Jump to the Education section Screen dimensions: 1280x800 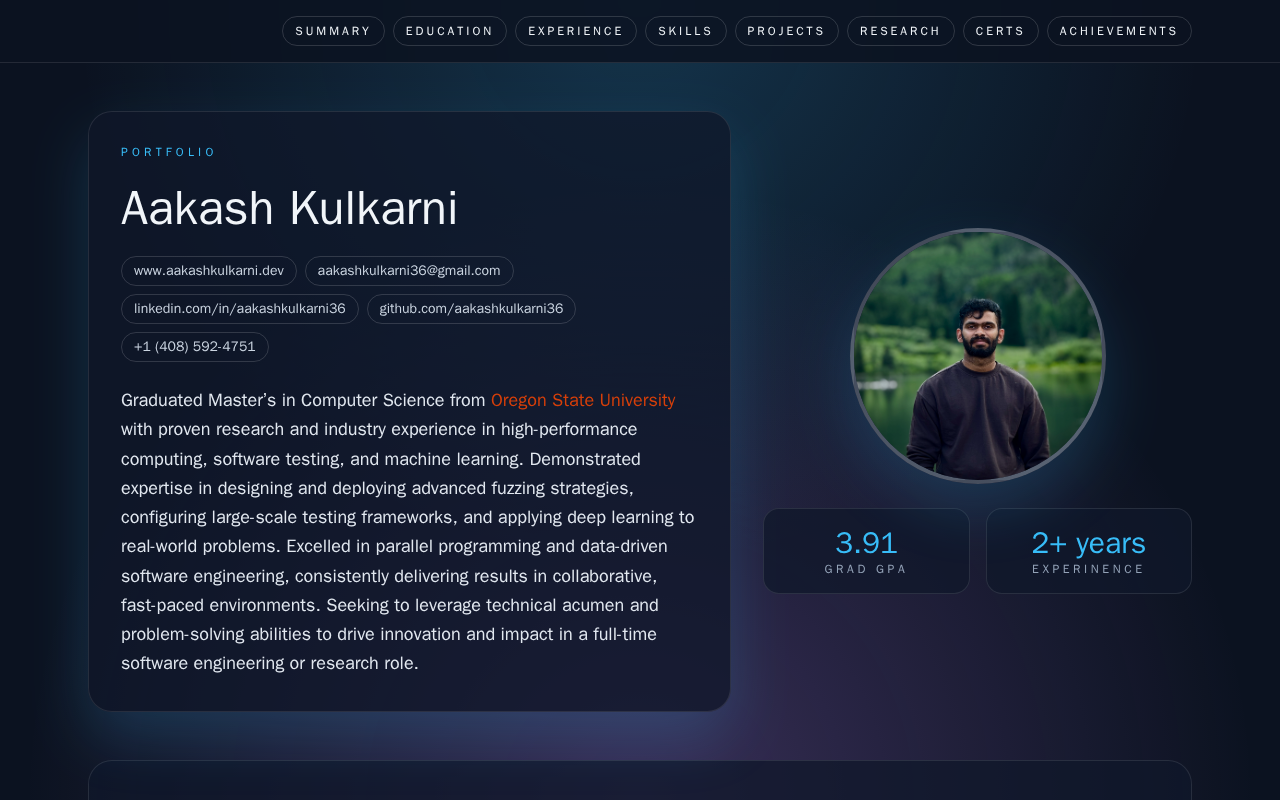[450, 31]
